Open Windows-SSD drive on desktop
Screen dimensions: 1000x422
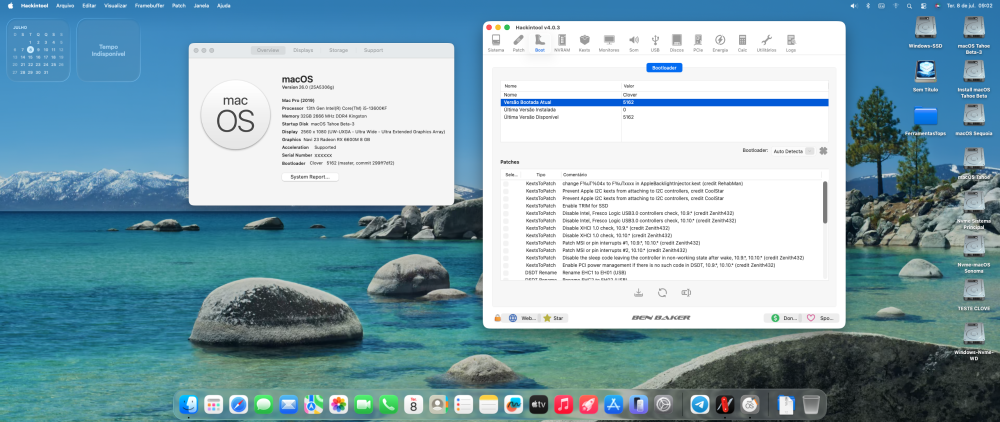[x=925, y=33]
